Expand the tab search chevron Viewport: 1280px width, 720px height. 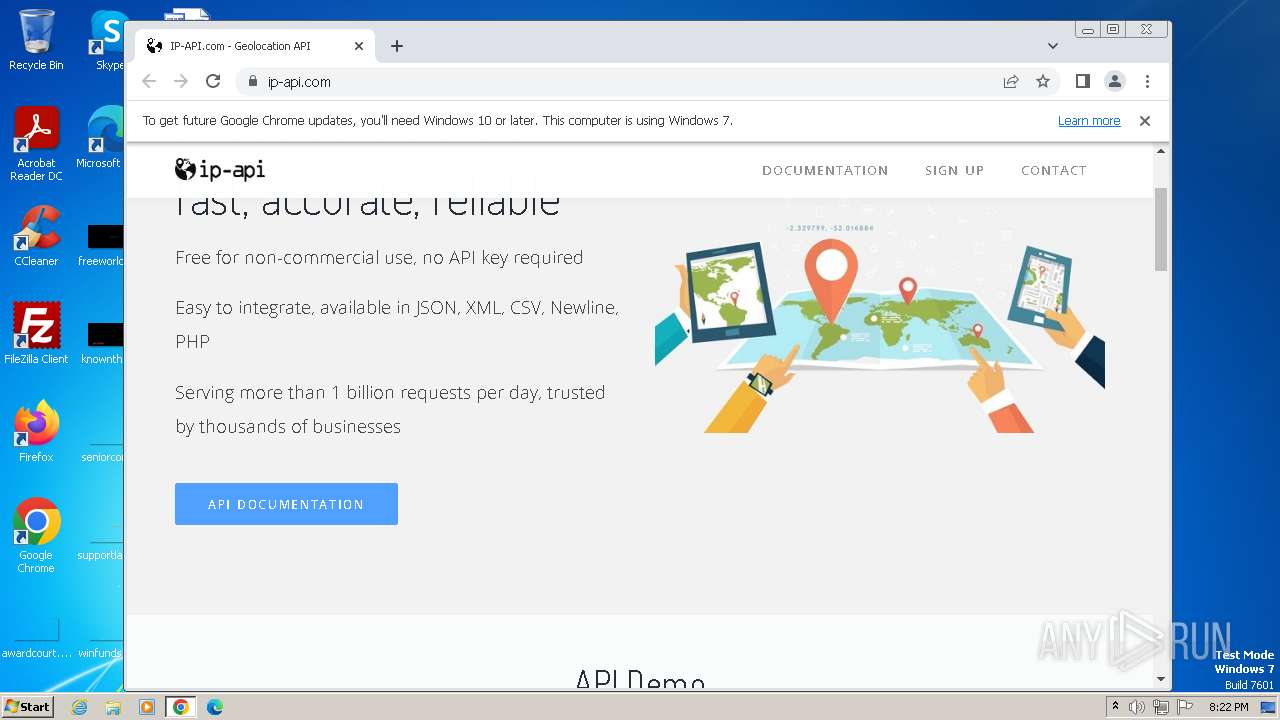[1052, 46]
